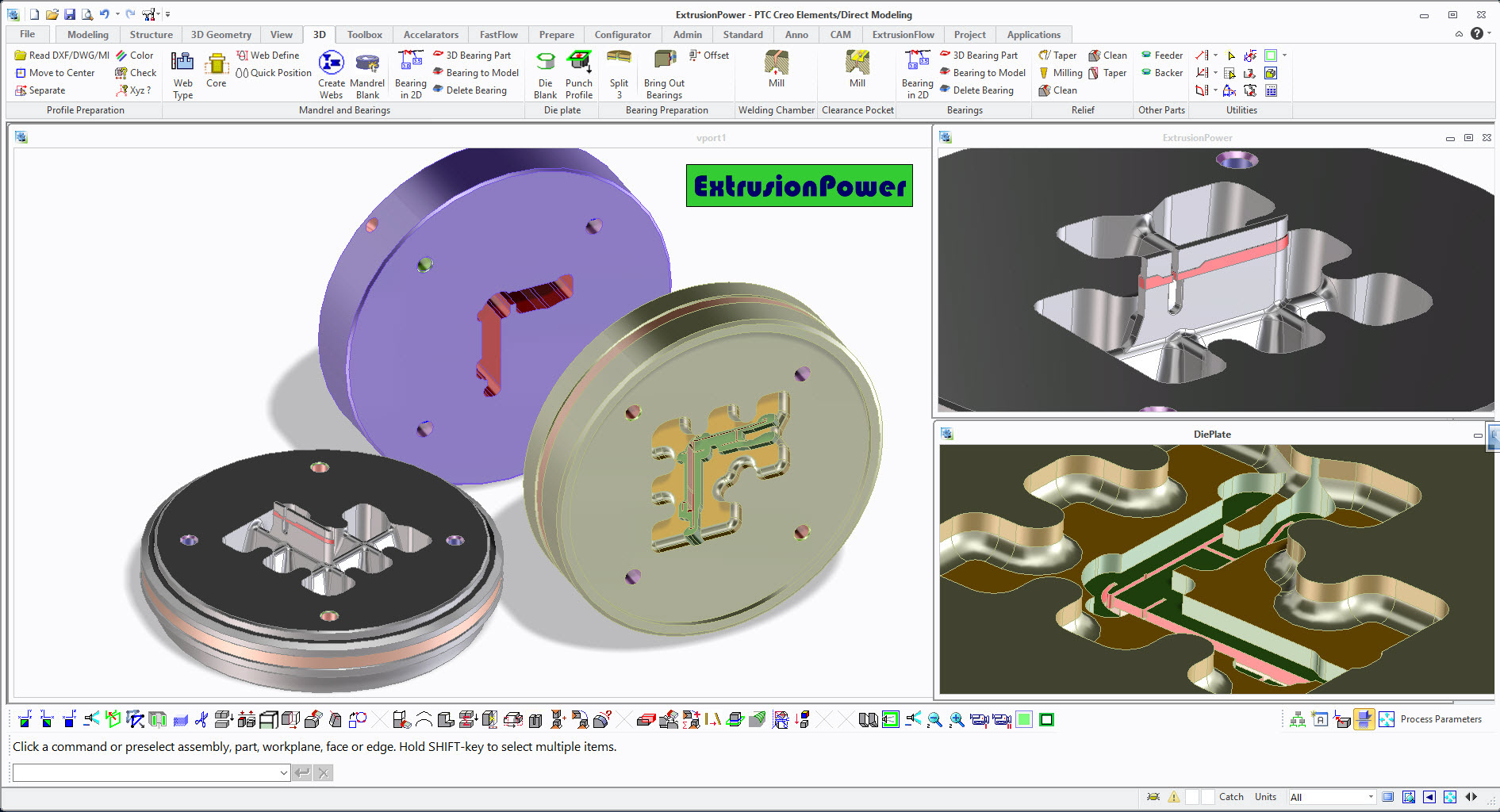This screenshot has height=812, width=1500.
Task: Open Bearing in 2D in Bearings group
Action: click(x=917, y=75)
